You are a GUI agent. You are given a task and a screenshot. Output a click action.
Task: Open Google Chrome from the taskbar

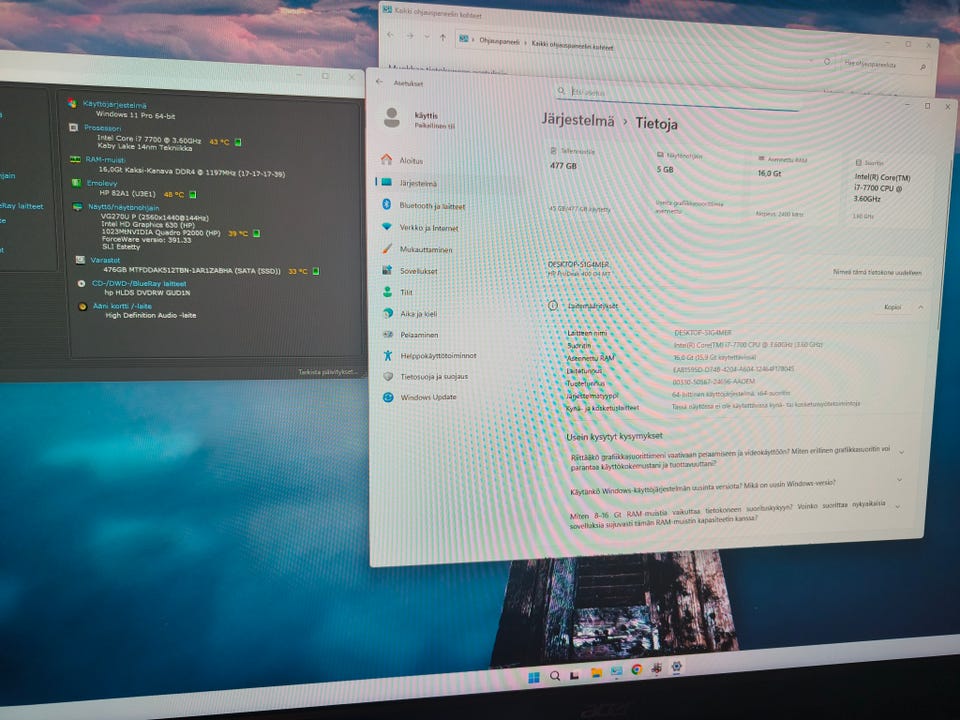coord(637,670)
